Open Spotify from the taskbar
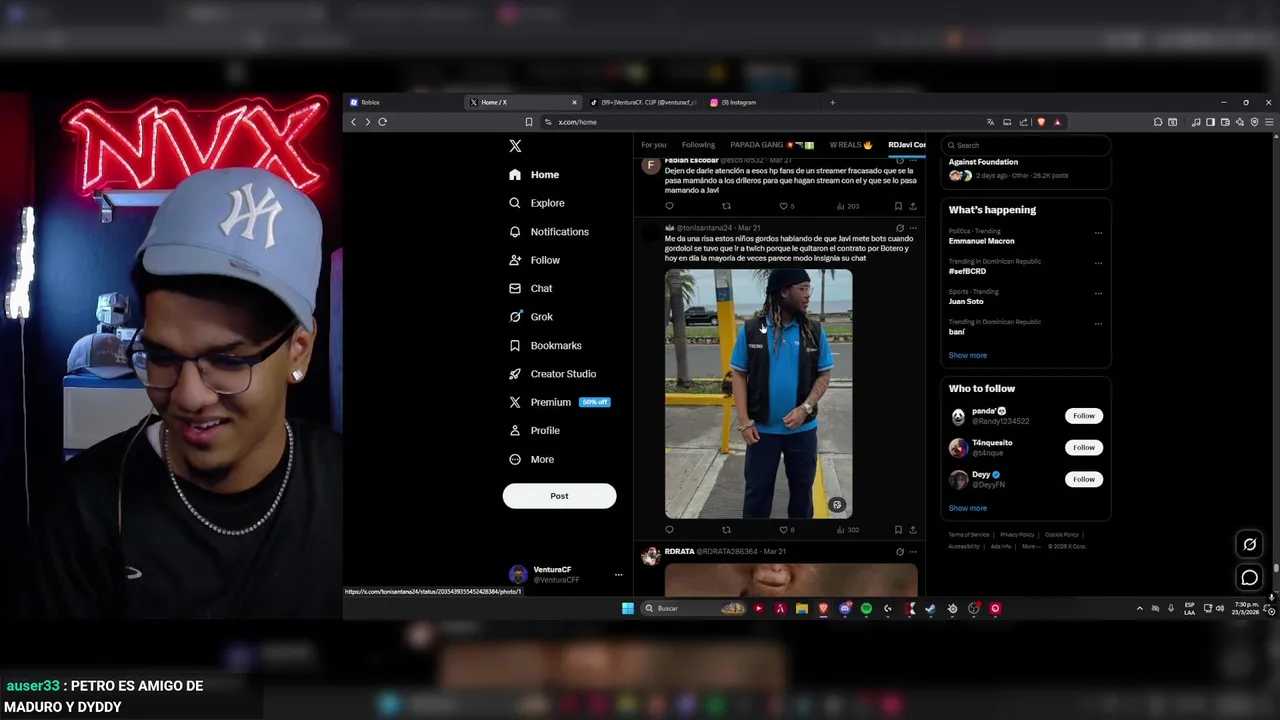 [866, 608]
